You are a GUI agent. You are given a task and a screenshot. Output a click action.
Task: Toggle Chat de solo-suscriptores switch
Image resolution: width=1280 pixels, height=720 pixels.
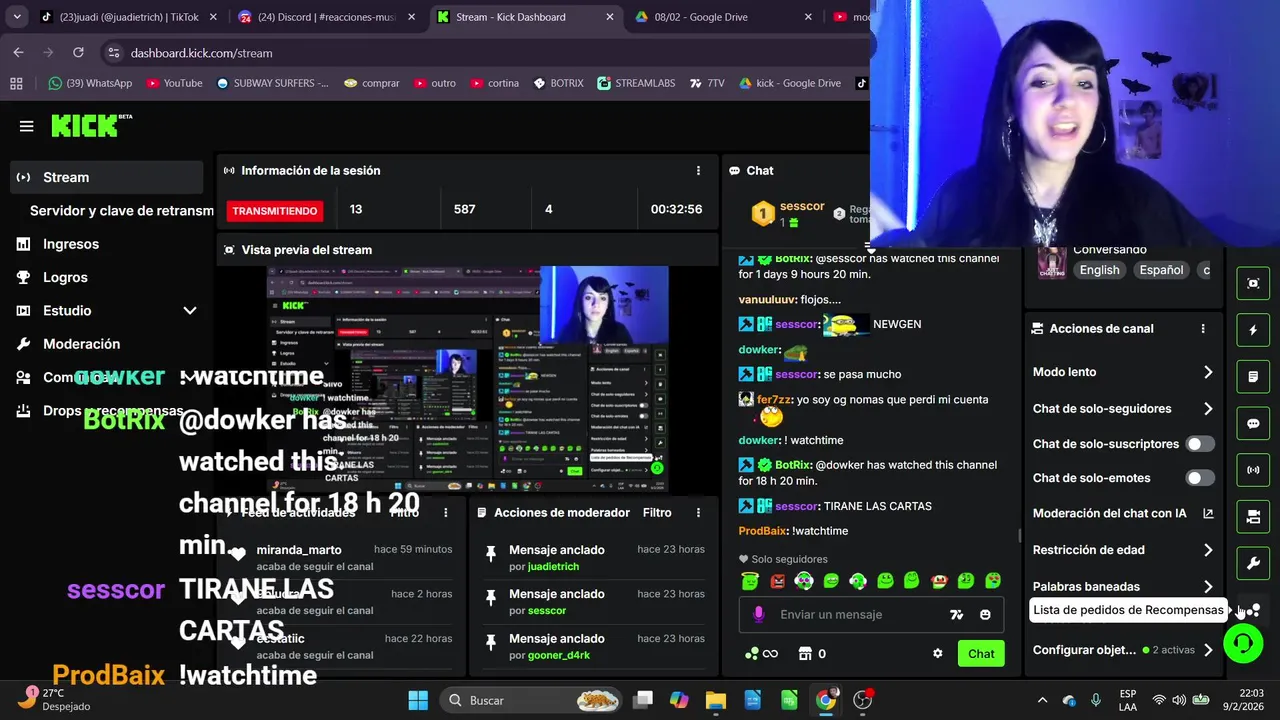click(1200, 444)
